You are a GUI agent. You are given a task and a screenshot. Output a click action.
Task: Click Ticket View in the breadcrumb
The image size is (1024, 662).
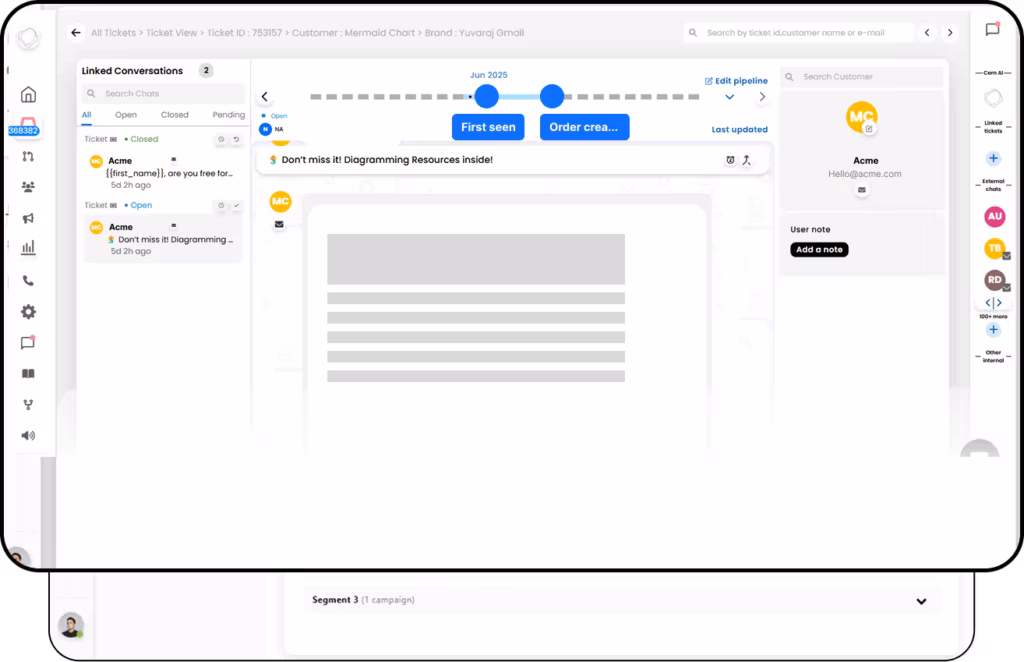click(171, 33)
